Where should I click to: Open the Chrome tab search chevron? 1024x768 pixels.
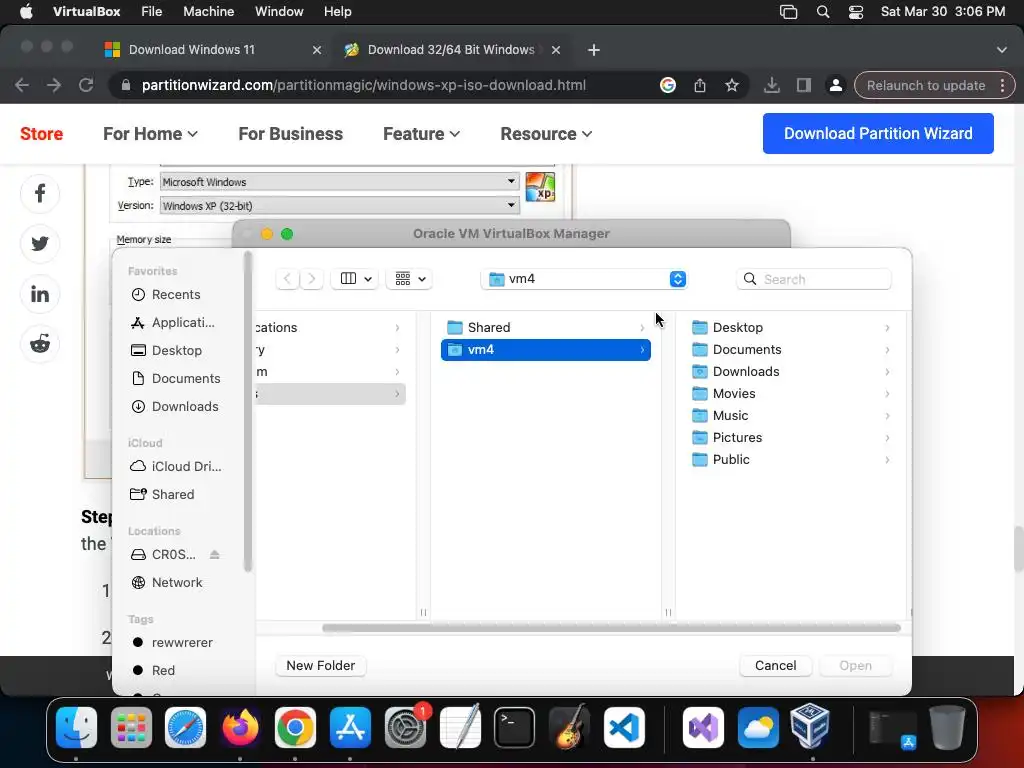tap(1001, 50)
